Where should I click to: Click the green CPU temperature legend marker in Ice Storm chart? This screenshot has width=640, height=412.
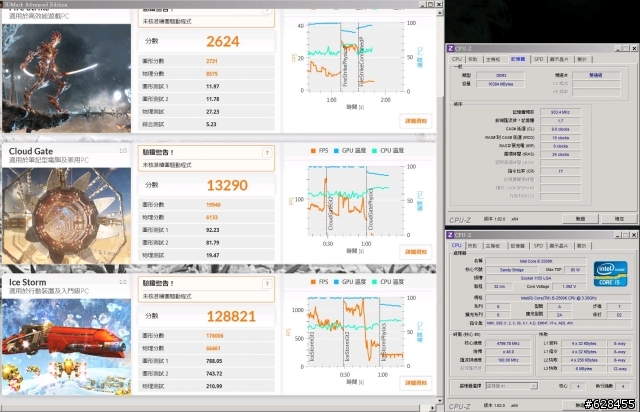375,282
